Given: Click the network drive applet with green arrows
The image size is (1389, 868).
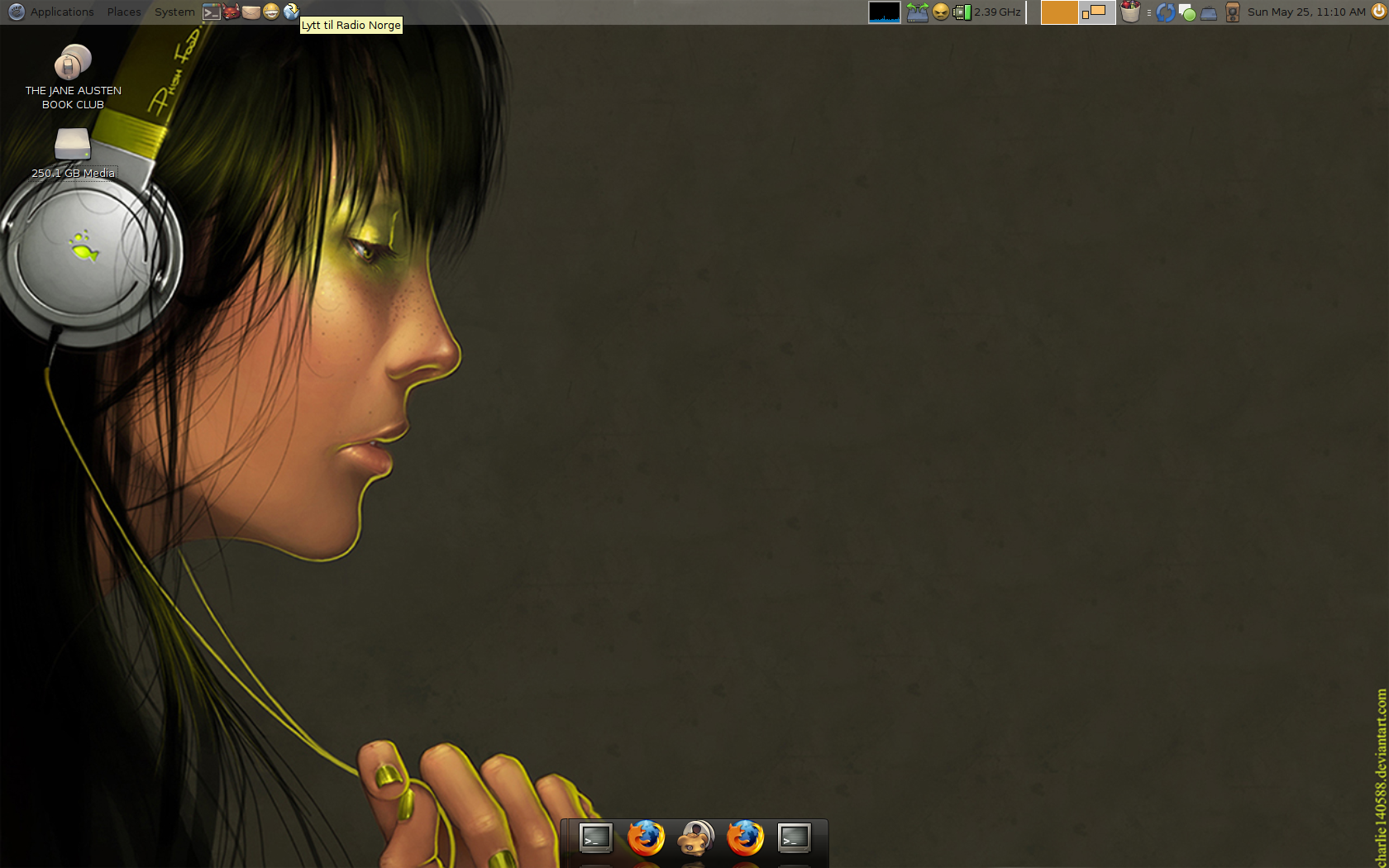Looking at the screenshot, I should point(918,12).
